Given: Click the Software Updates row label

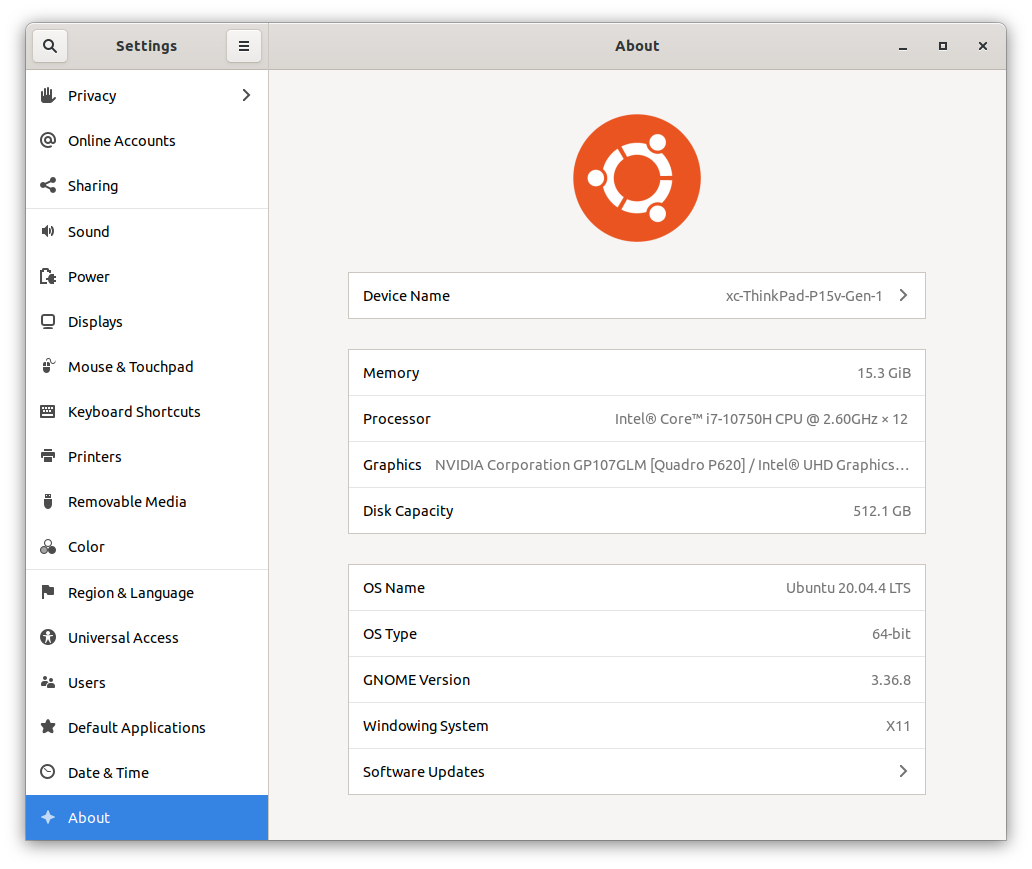Looking at the screenshot, I should pos(423,772).
